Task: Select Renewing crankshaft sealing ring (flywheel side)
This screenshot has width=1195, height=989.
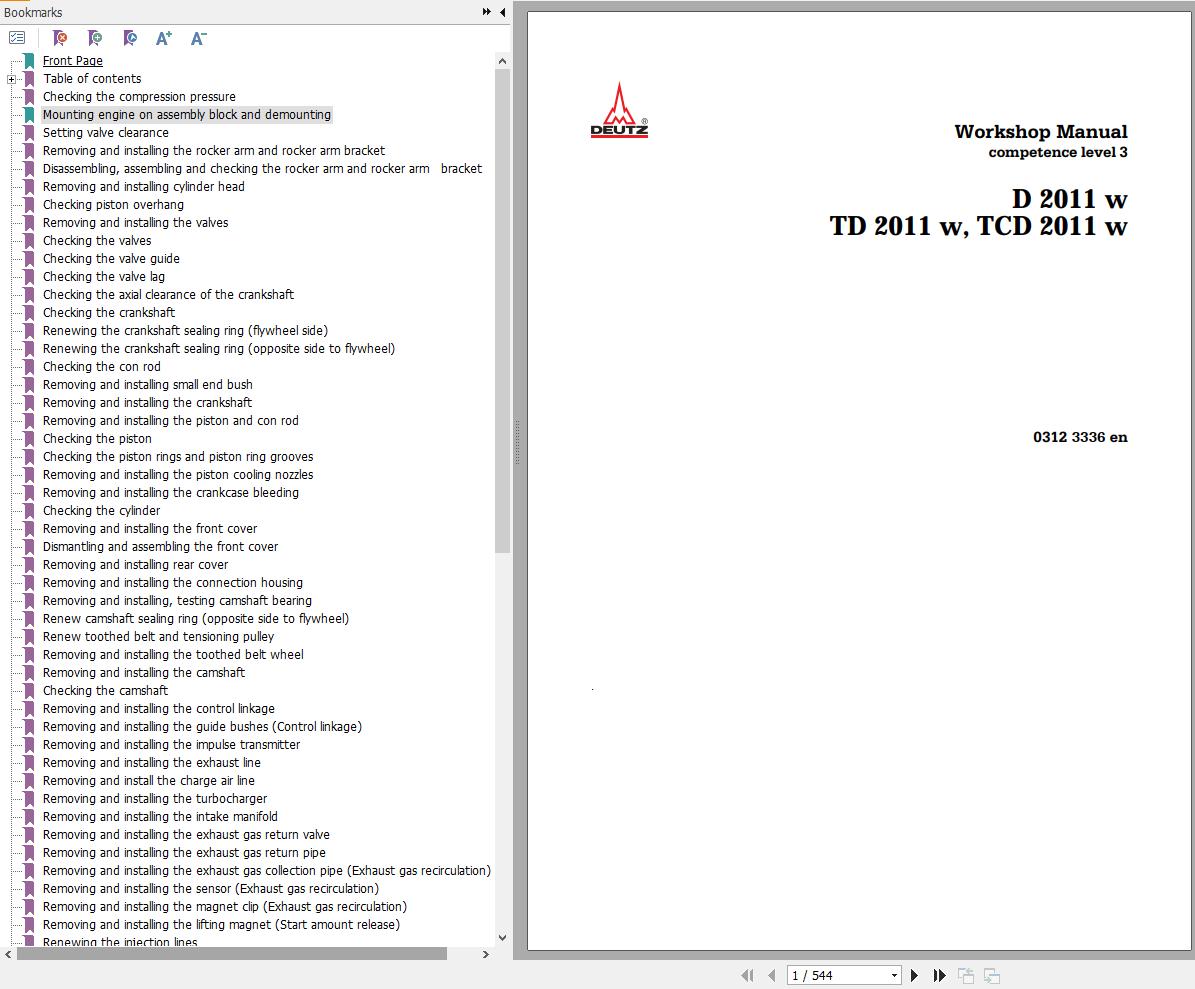Action: pyautogui.click(x=185, y=331)
